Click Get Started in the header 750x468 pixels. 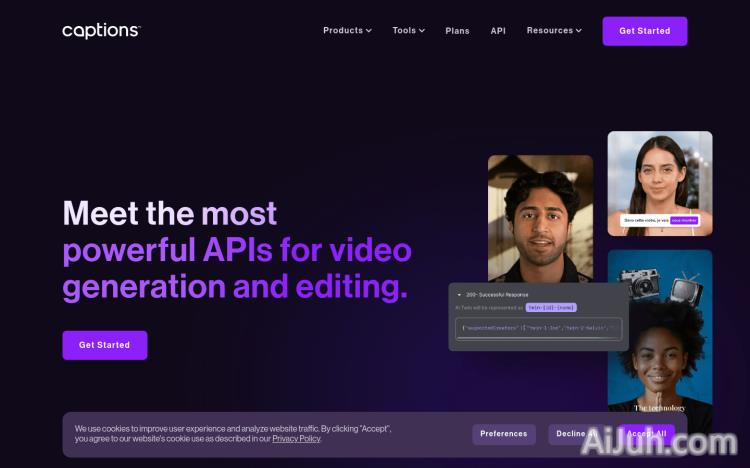pyautogui.click(x=645, y=31)
